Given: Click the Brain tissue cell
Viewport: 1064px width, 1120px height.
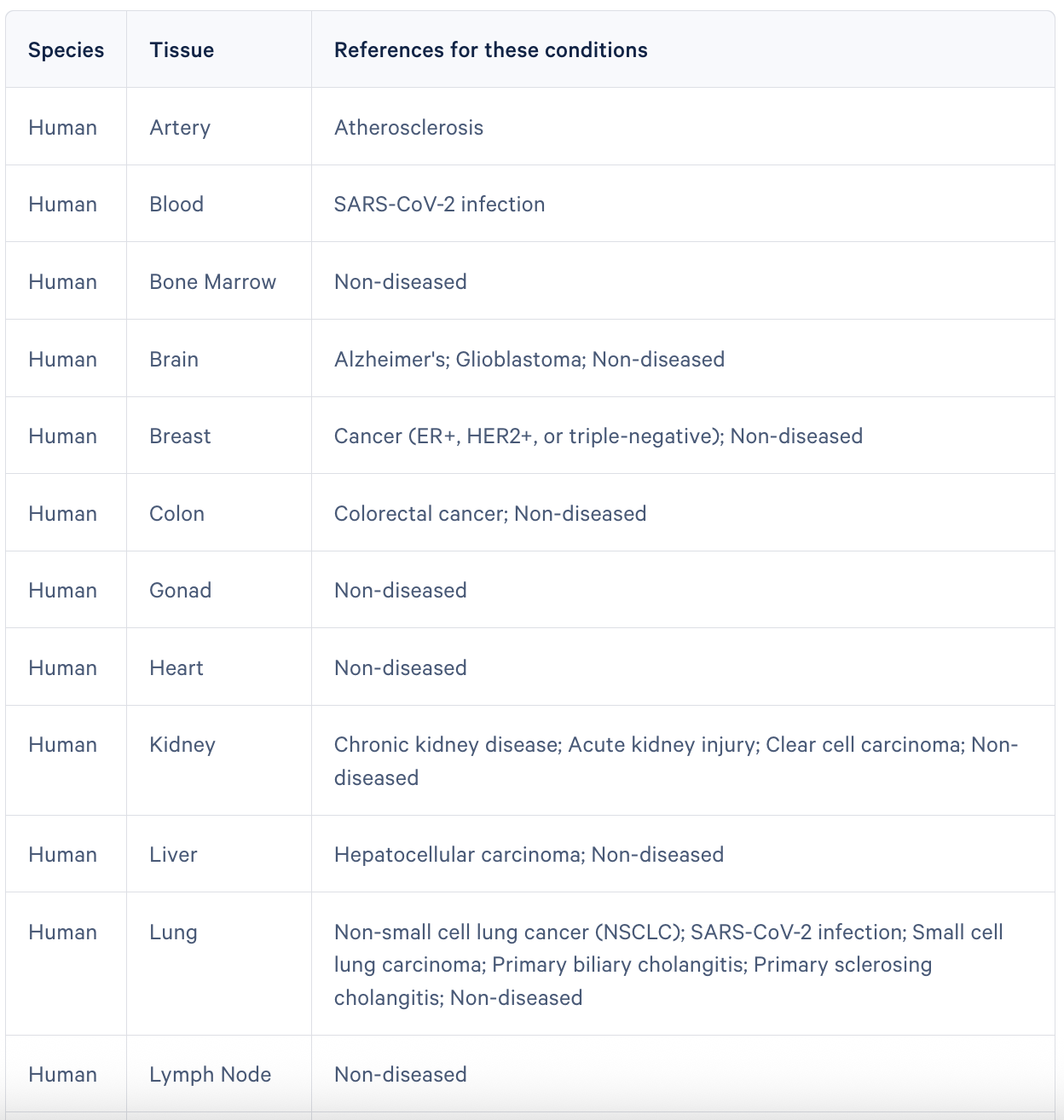Looking at the screenshot, I should click(x=174, y=360).
